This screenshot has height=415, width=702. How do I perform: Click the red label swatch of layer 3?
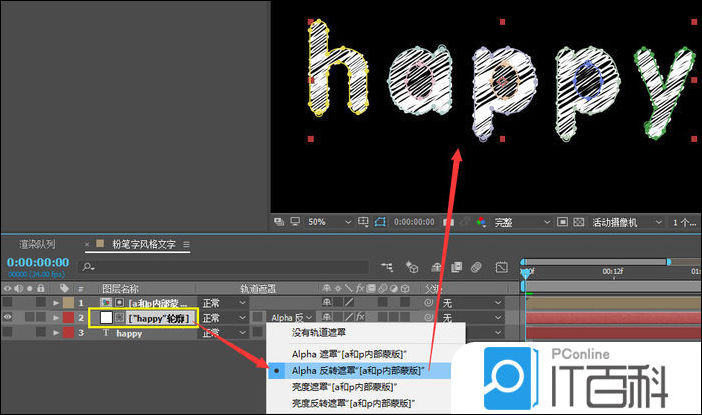click(68, 333)
